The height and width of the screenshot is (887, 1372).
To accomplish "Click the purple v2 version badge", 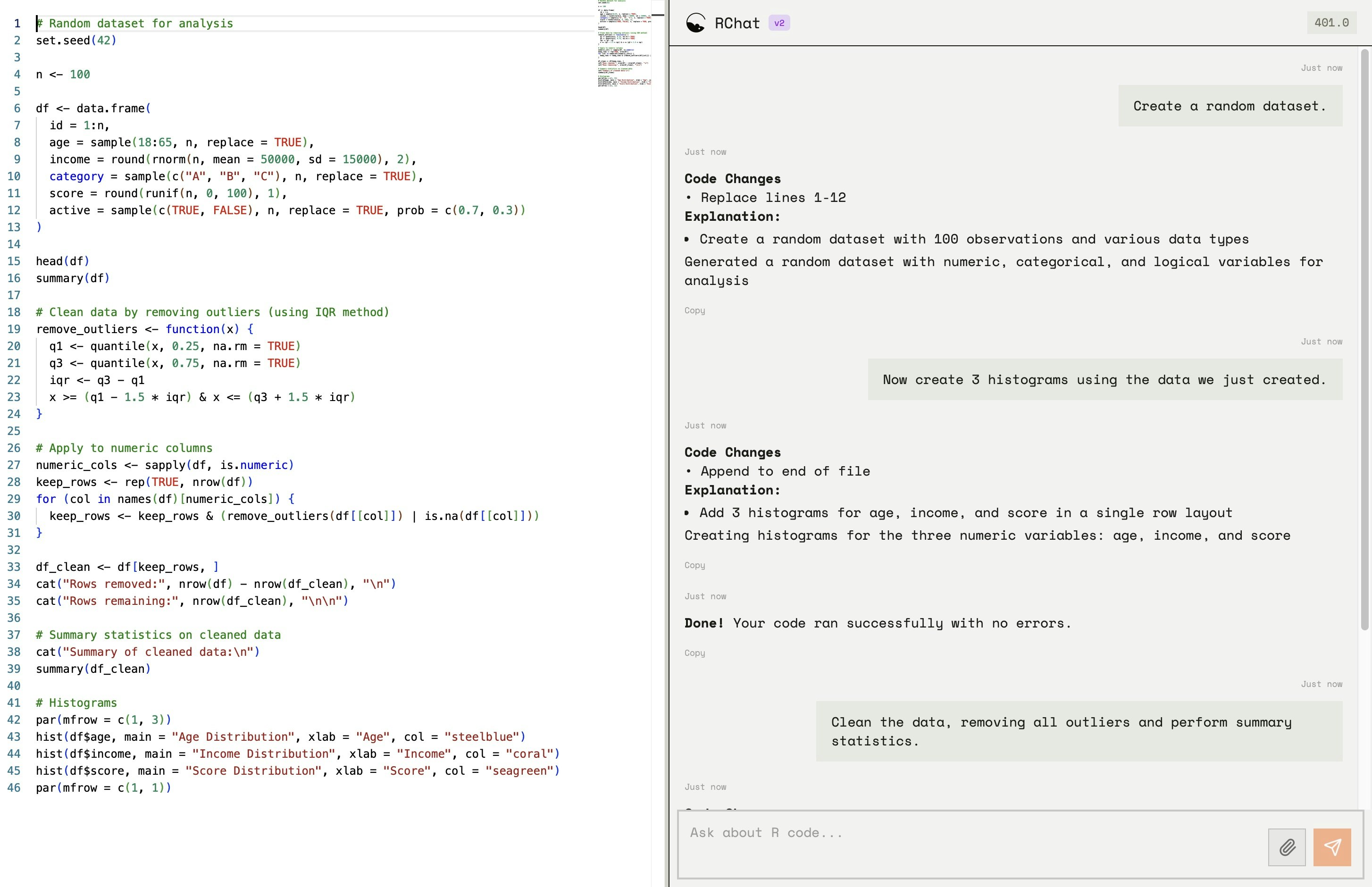I will (780, 23).
